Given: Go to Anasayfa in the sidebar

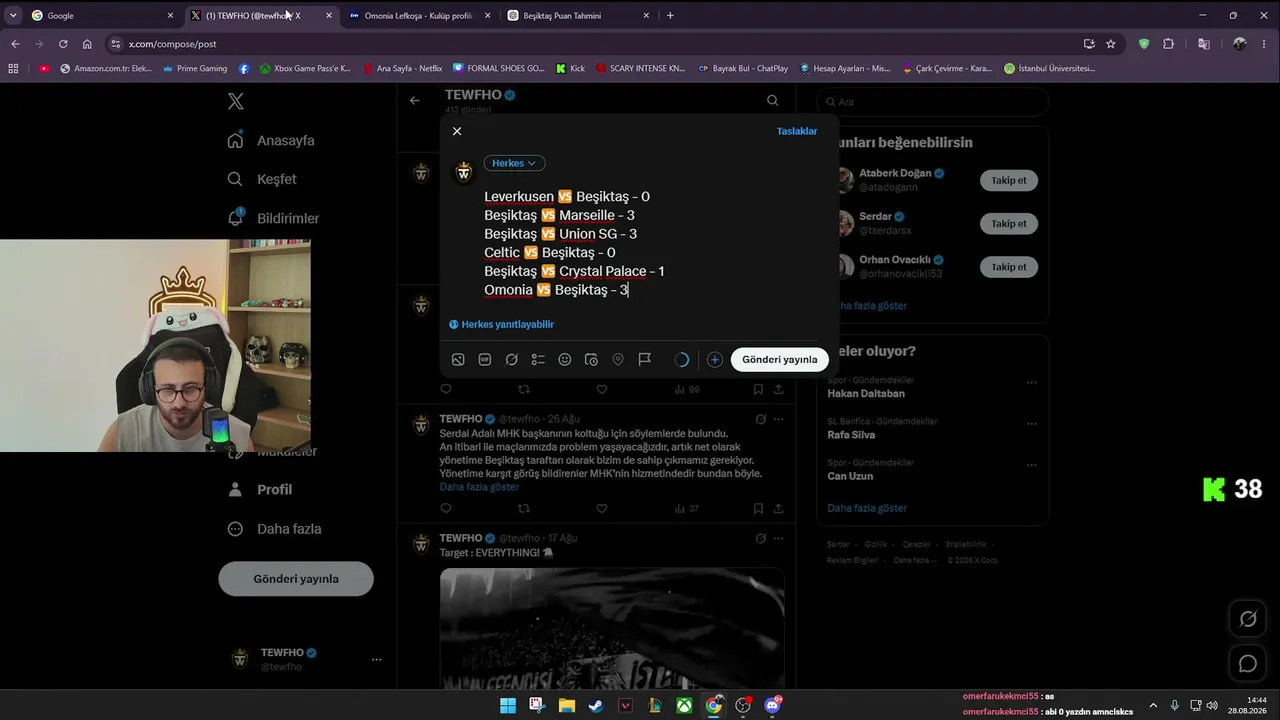Looking at the screenshot, I should [271, 141].
